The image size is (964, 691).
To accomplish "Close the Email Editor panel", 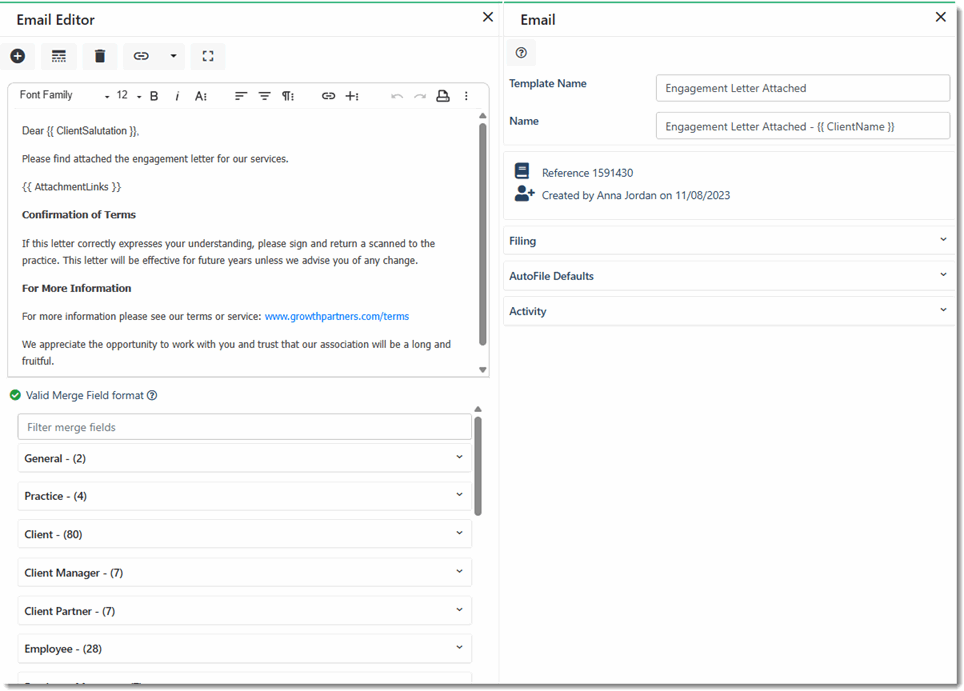I will tap(488, 17).
